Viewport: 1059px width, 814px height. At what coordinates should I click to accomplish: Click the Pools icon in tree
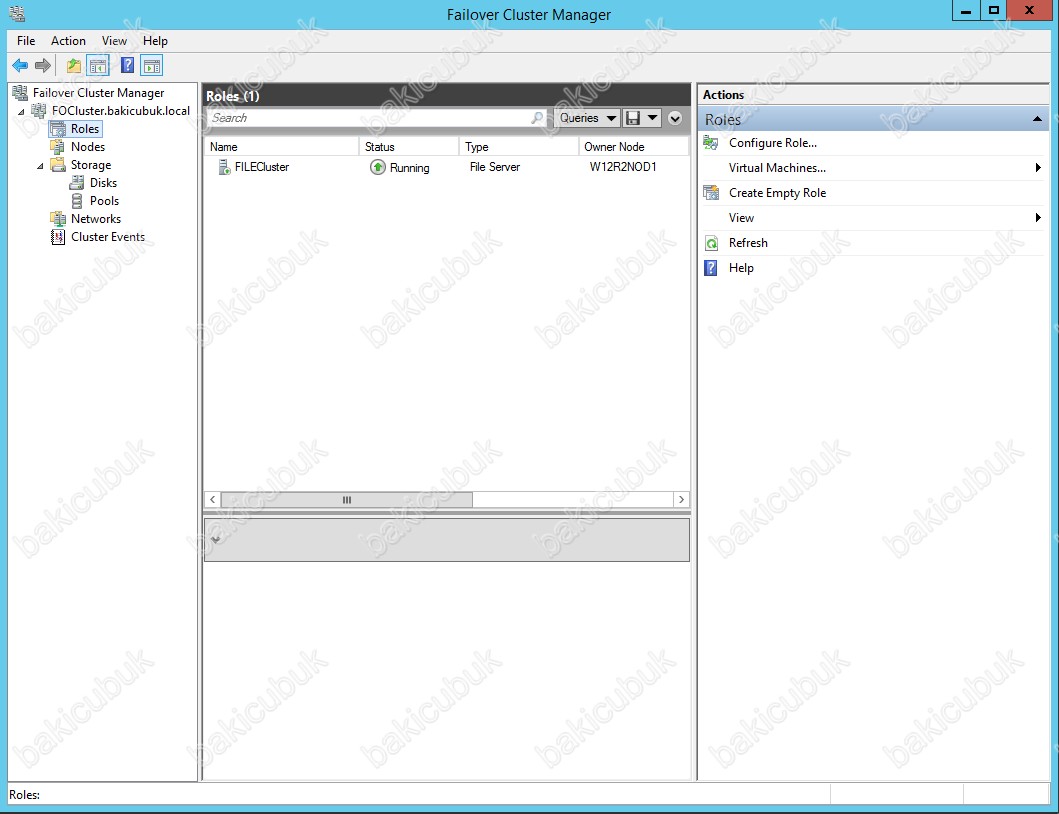point(77,201)
